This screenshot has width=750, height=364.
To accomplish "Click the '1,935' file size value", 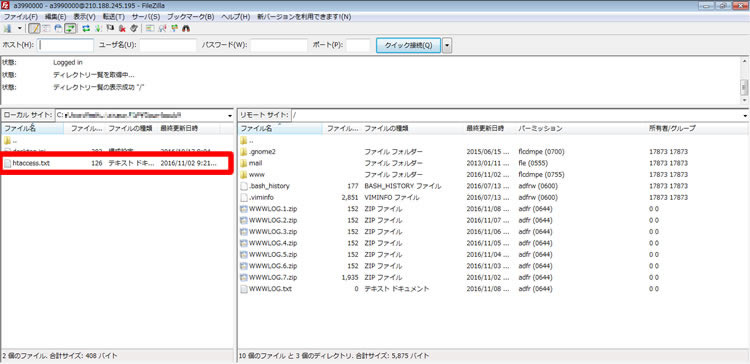I will pos(350,277).
